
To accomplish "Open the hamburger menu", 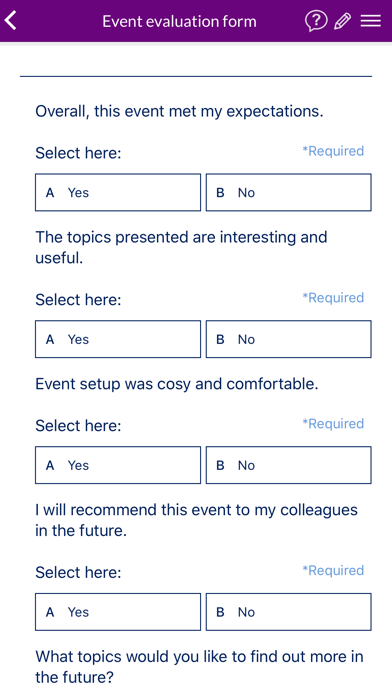I will [371, 21].
